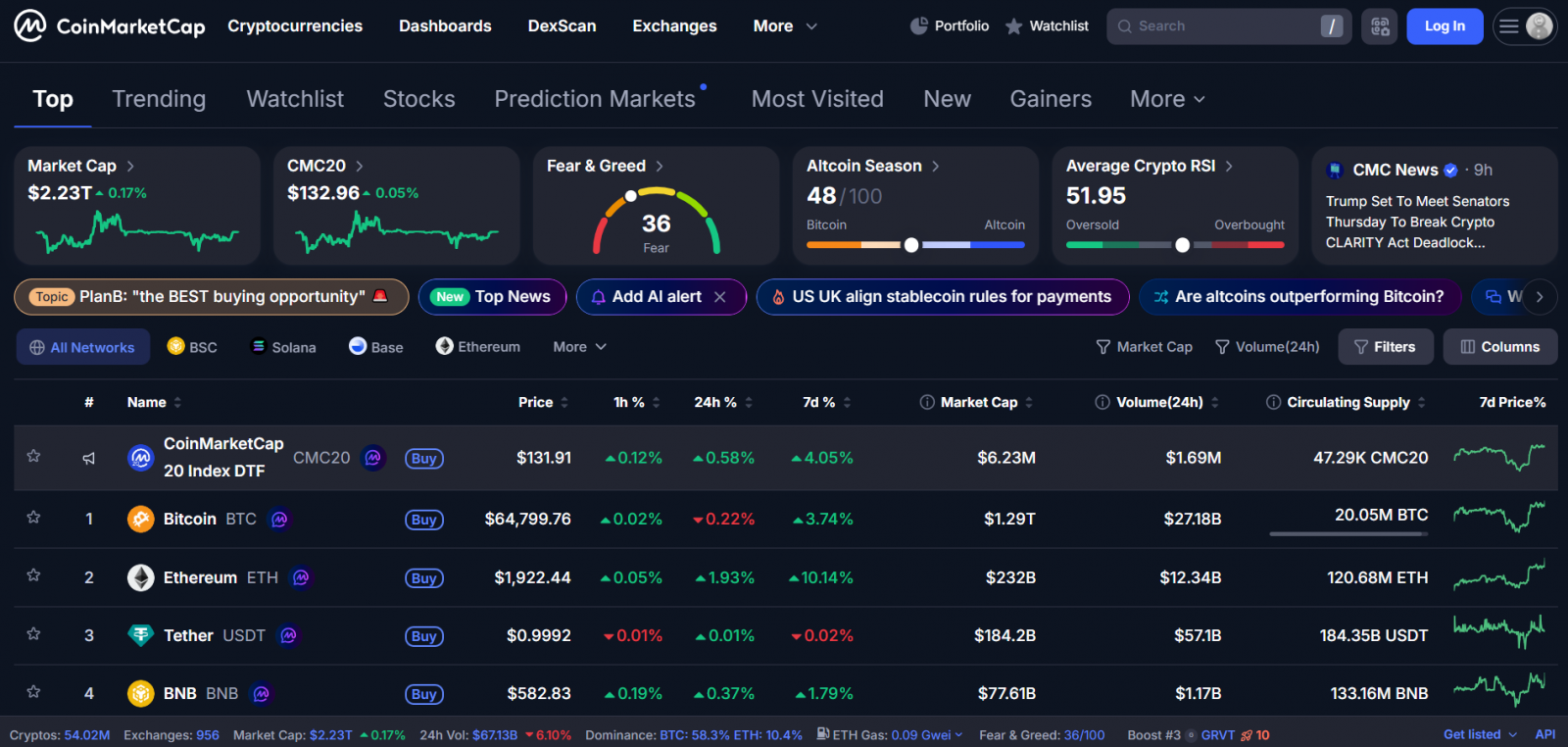Sort by the 24h % column

coord(723,403)
